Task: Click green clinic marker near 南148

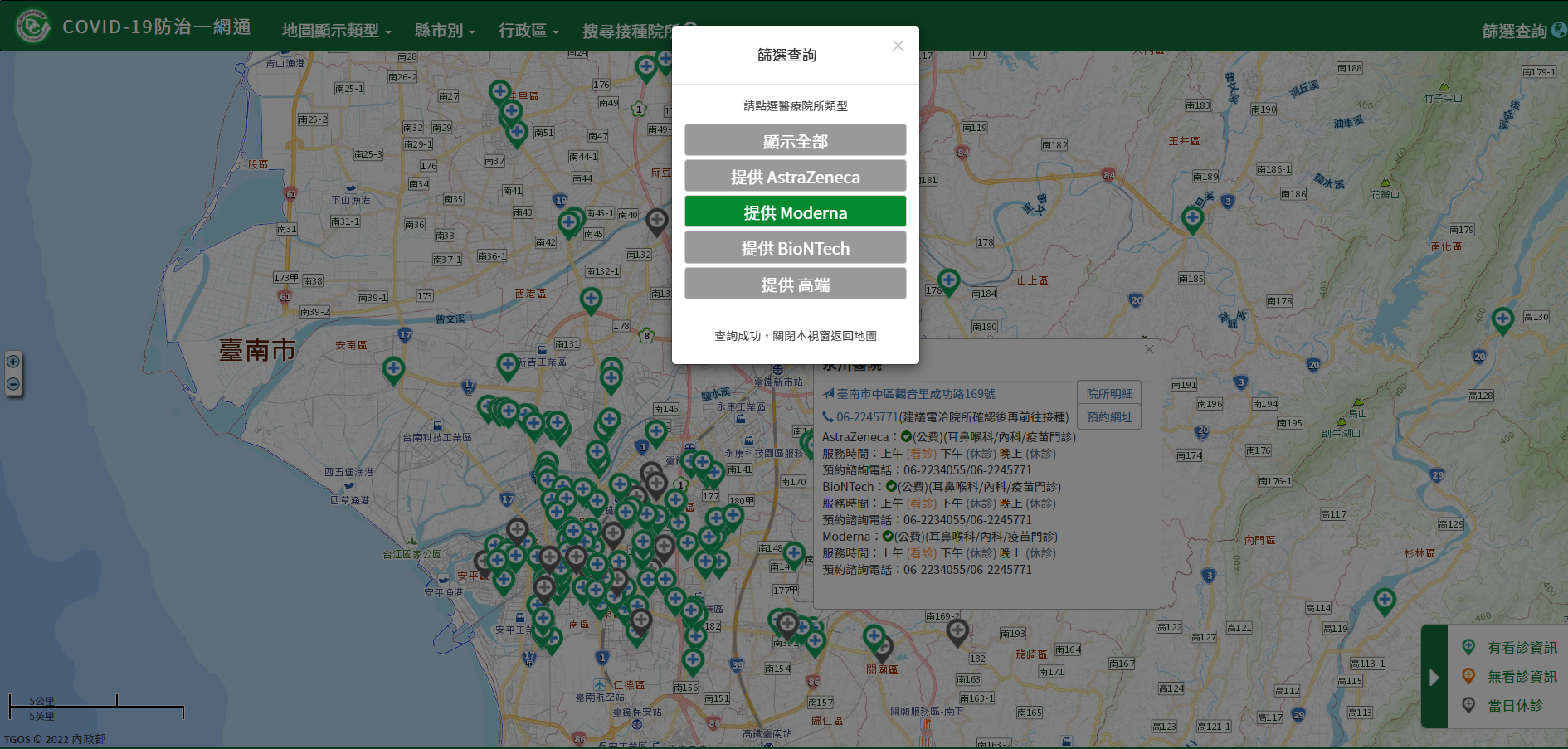Action: point(794,553)
